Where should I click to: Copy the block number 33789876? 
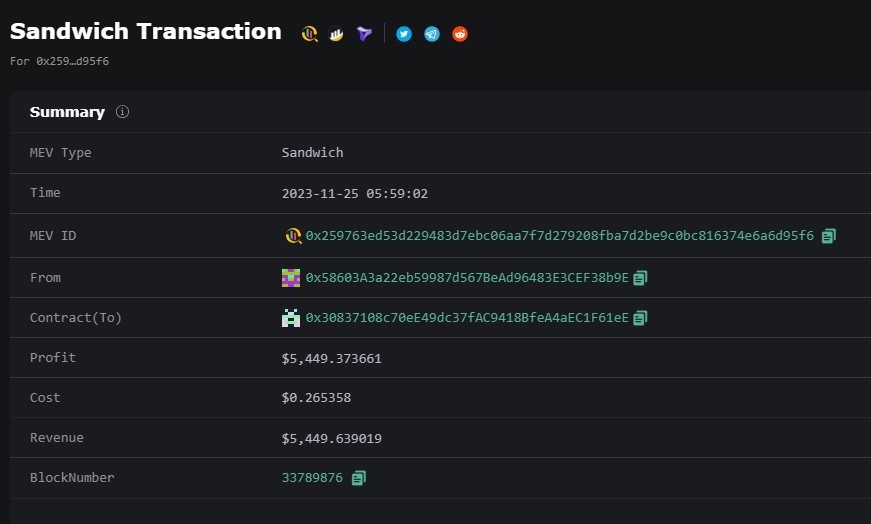pyautogui.click(x=359, y=478)
